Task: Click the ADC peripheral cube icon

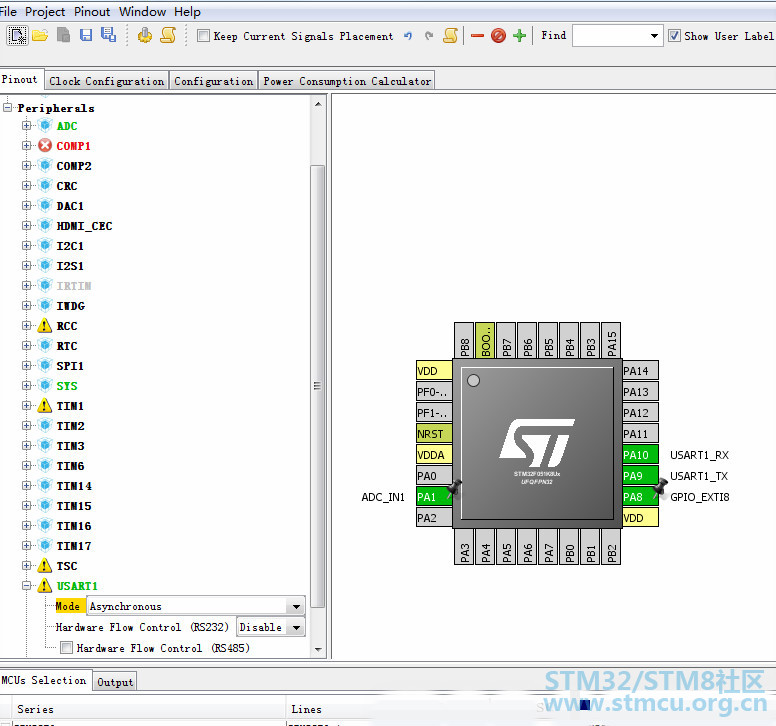Action: 45,126
